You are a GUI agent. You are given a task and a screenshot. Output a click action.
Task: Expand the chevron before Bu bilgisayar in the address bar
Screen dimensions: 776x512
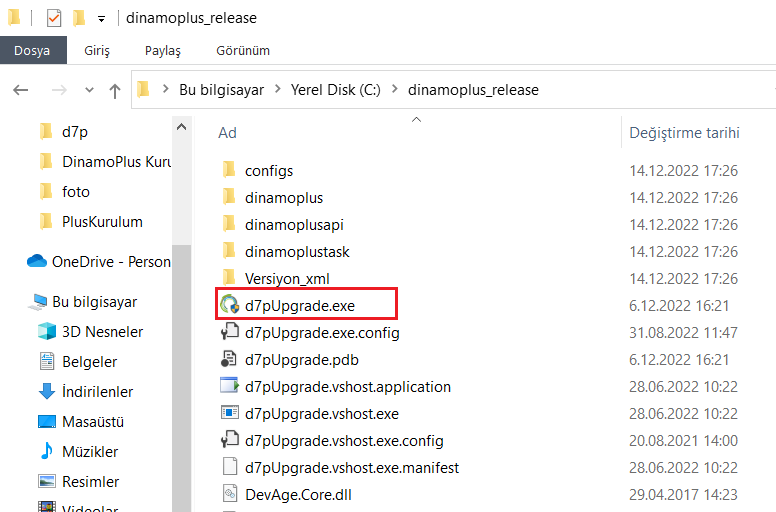click(166, 90)
